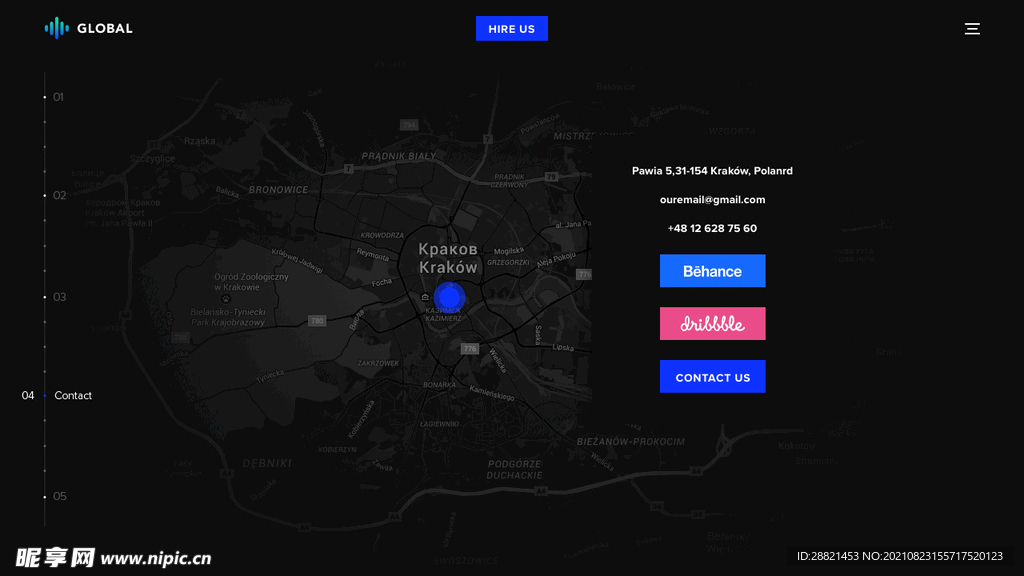Go to section 01 in side navigation
Screen dimensions: 1024x576
click(x=58, y=97)
